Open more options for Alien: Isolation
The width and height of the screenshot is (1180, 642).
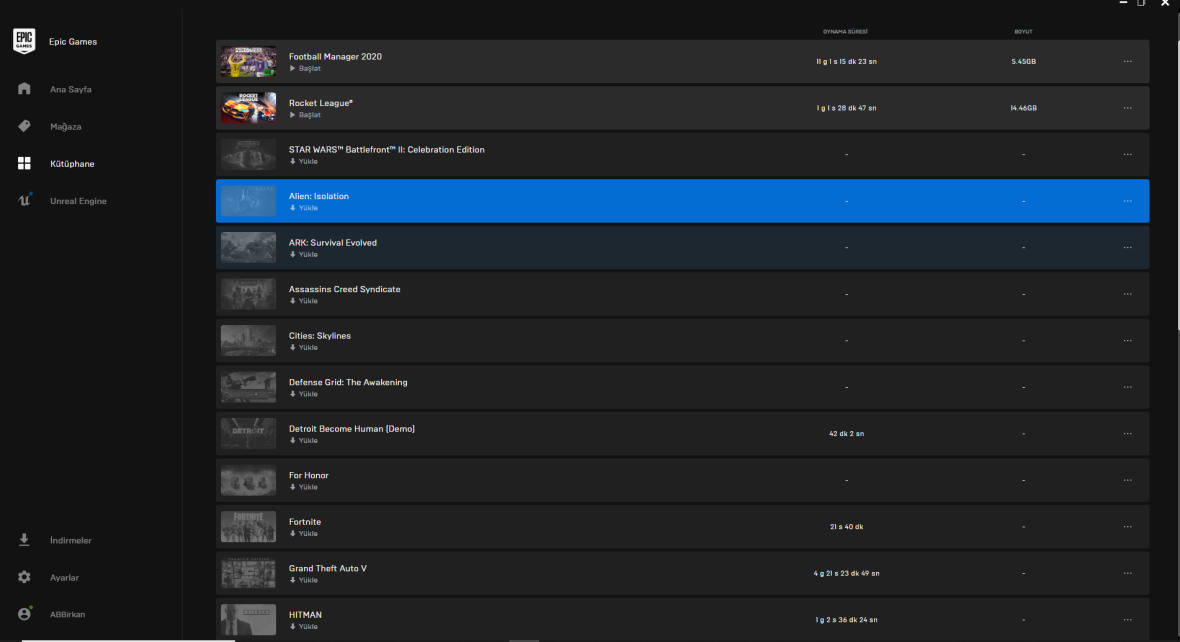[x=1127, y=201]
